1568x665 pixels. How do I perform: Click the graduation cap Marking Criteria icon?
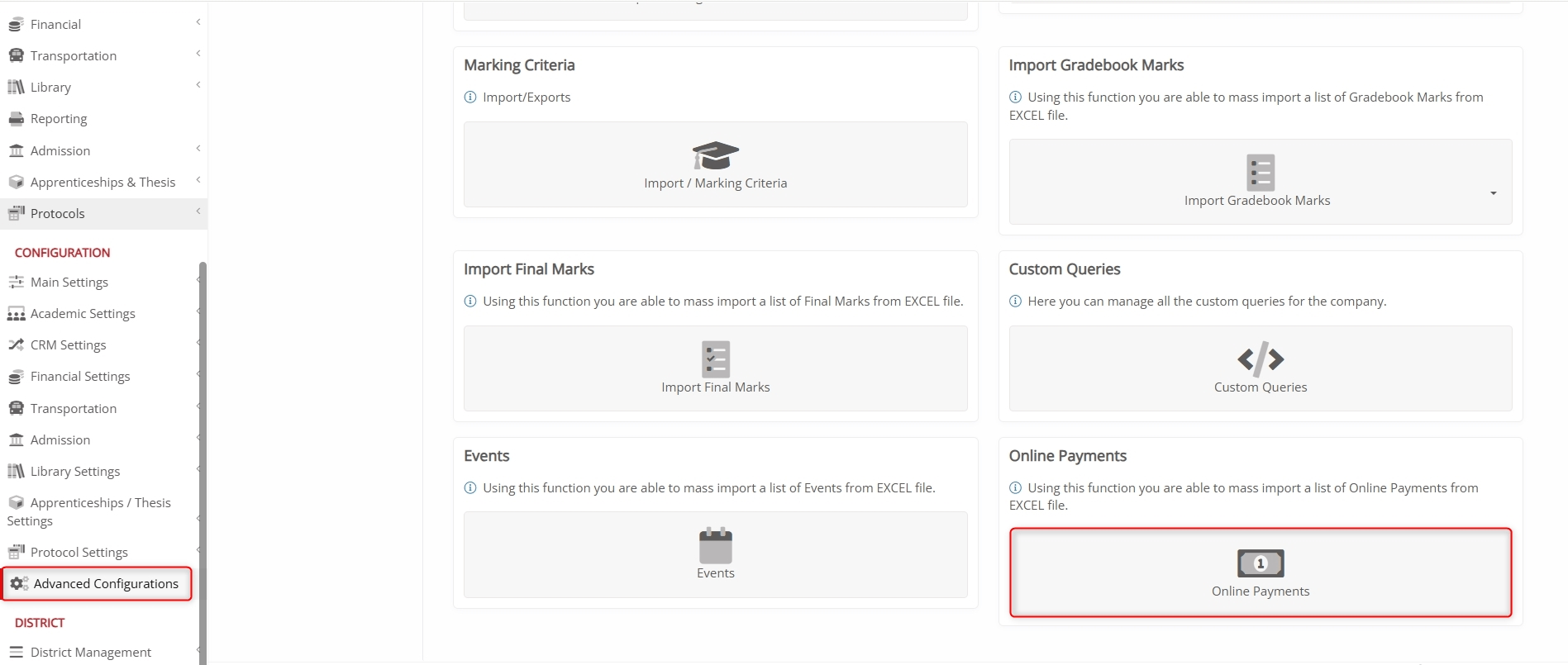(x=715, y=155)
